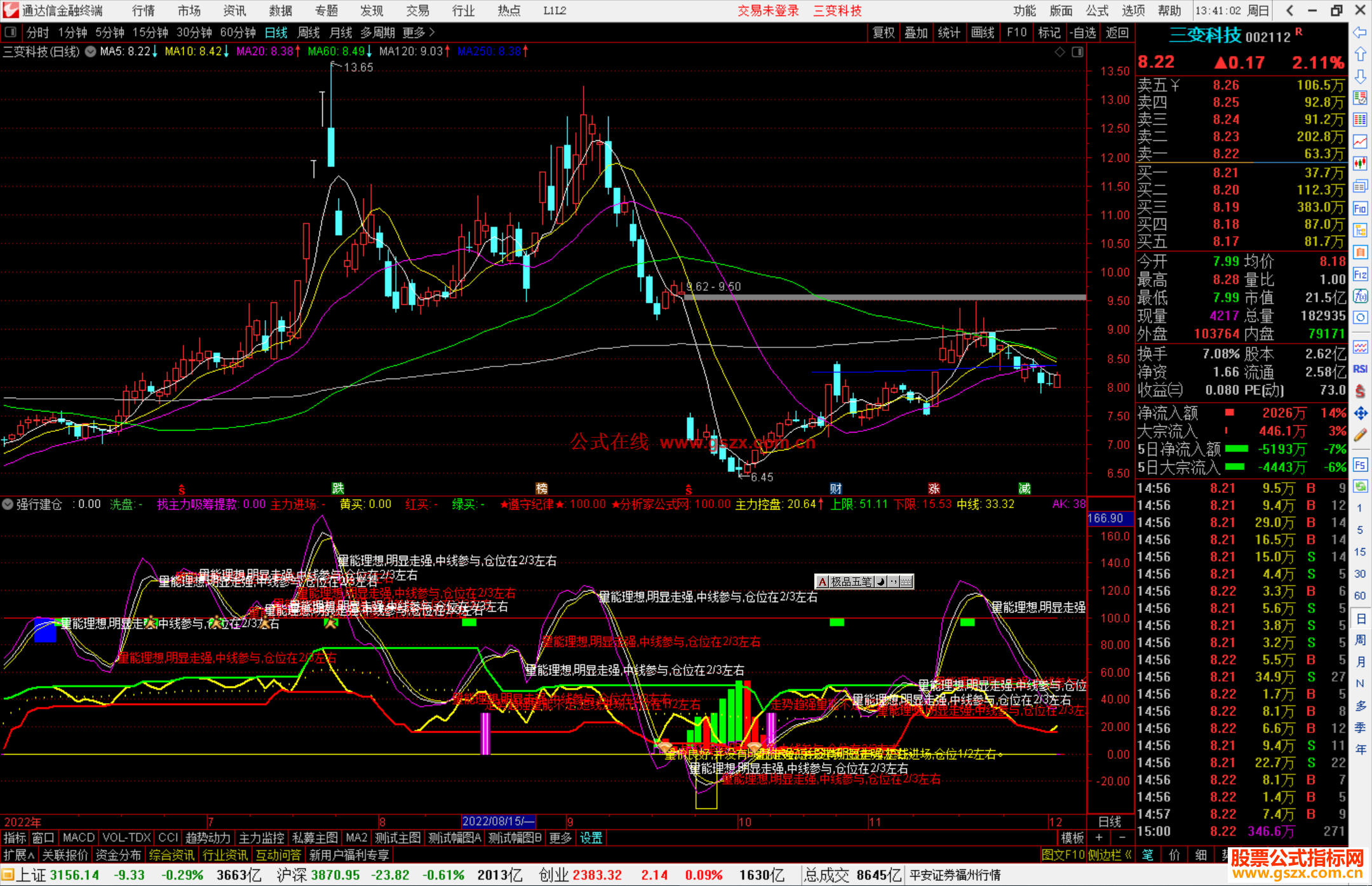Screen dimensions: 1372x886
Task: Toggle the panel layout icon before 分时
Action: click(x=11, y=32)
